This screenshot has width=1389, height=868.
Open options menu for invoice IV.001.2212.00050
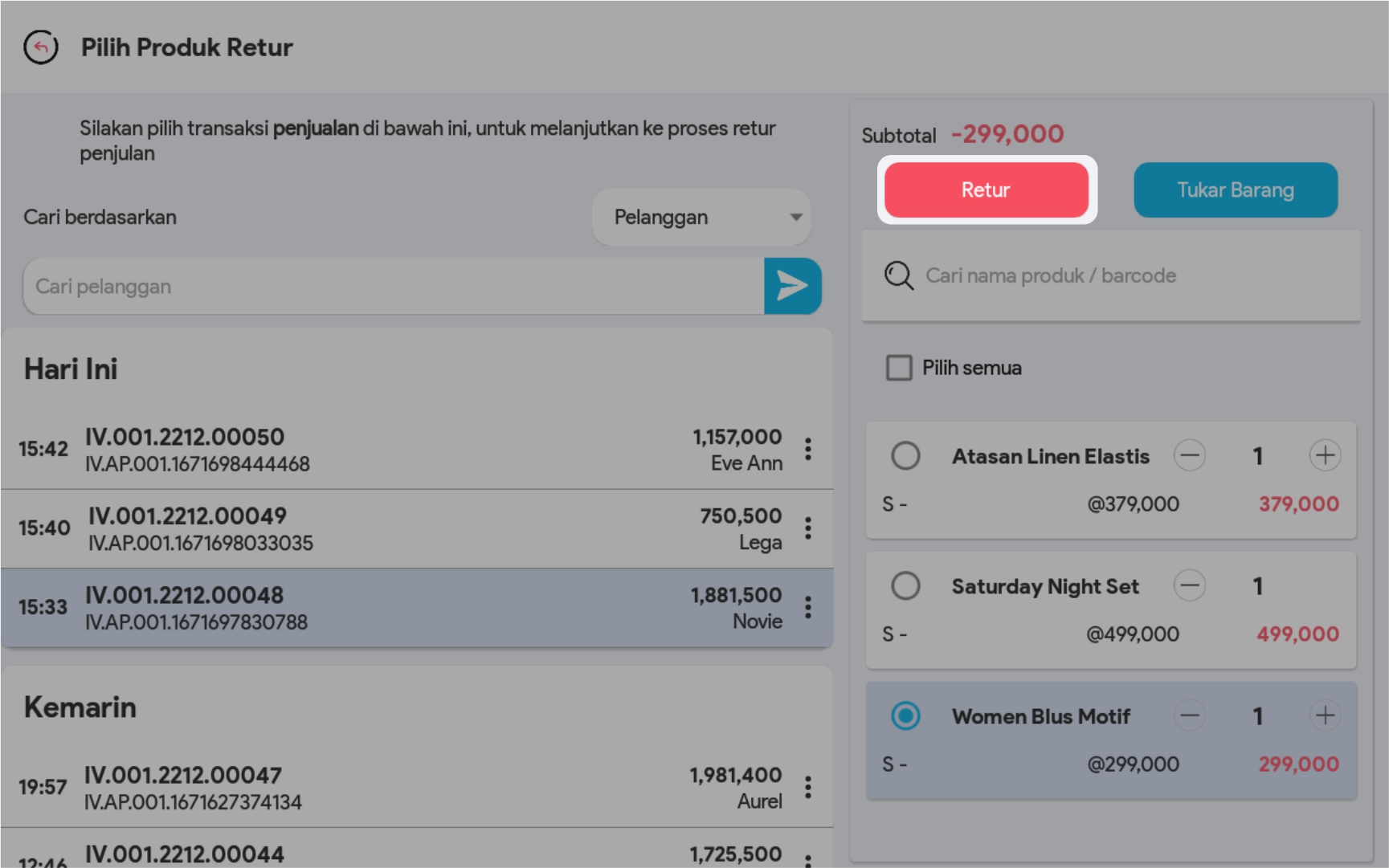point(808,449)
